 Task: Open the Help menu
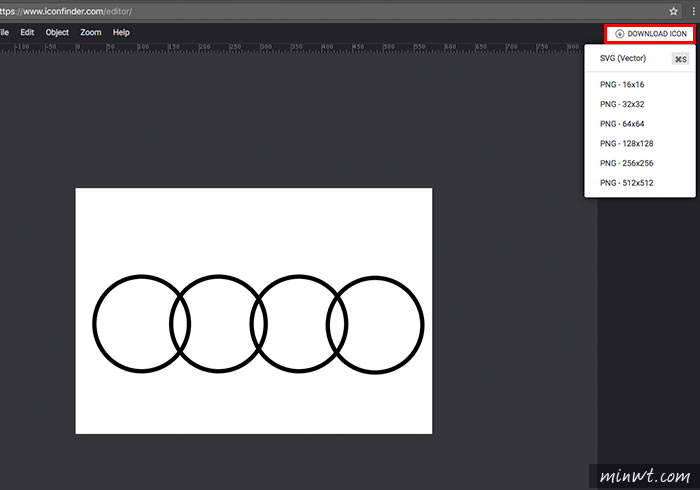pyautogui.click(x=121, y=33)
